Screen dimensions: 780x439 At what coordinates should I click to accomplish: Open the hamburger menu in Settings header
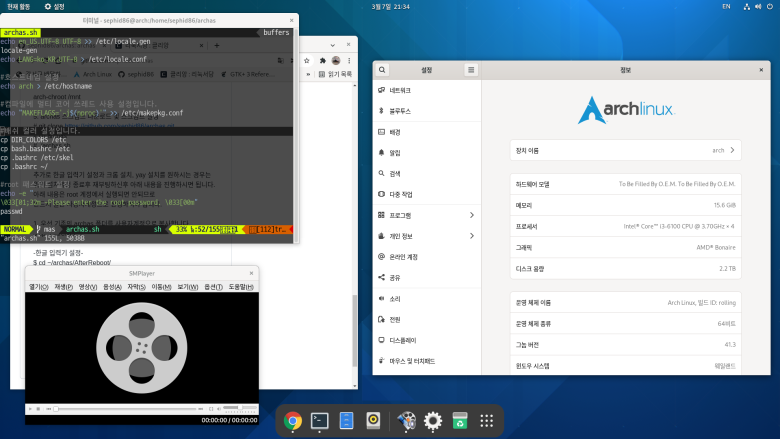coord(471,70)
